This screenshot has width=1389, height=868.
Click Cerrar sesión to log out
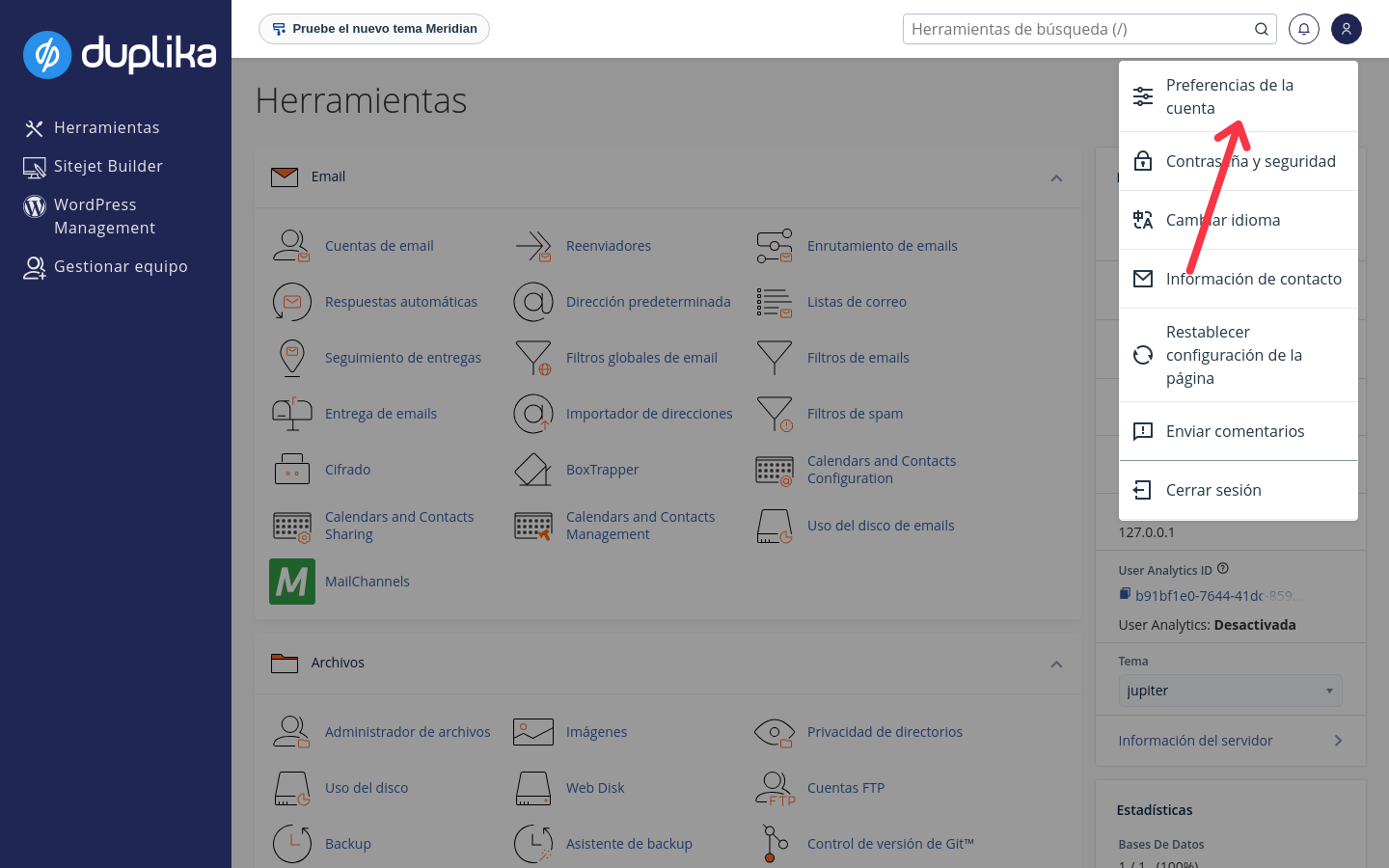coord(1239,490)
